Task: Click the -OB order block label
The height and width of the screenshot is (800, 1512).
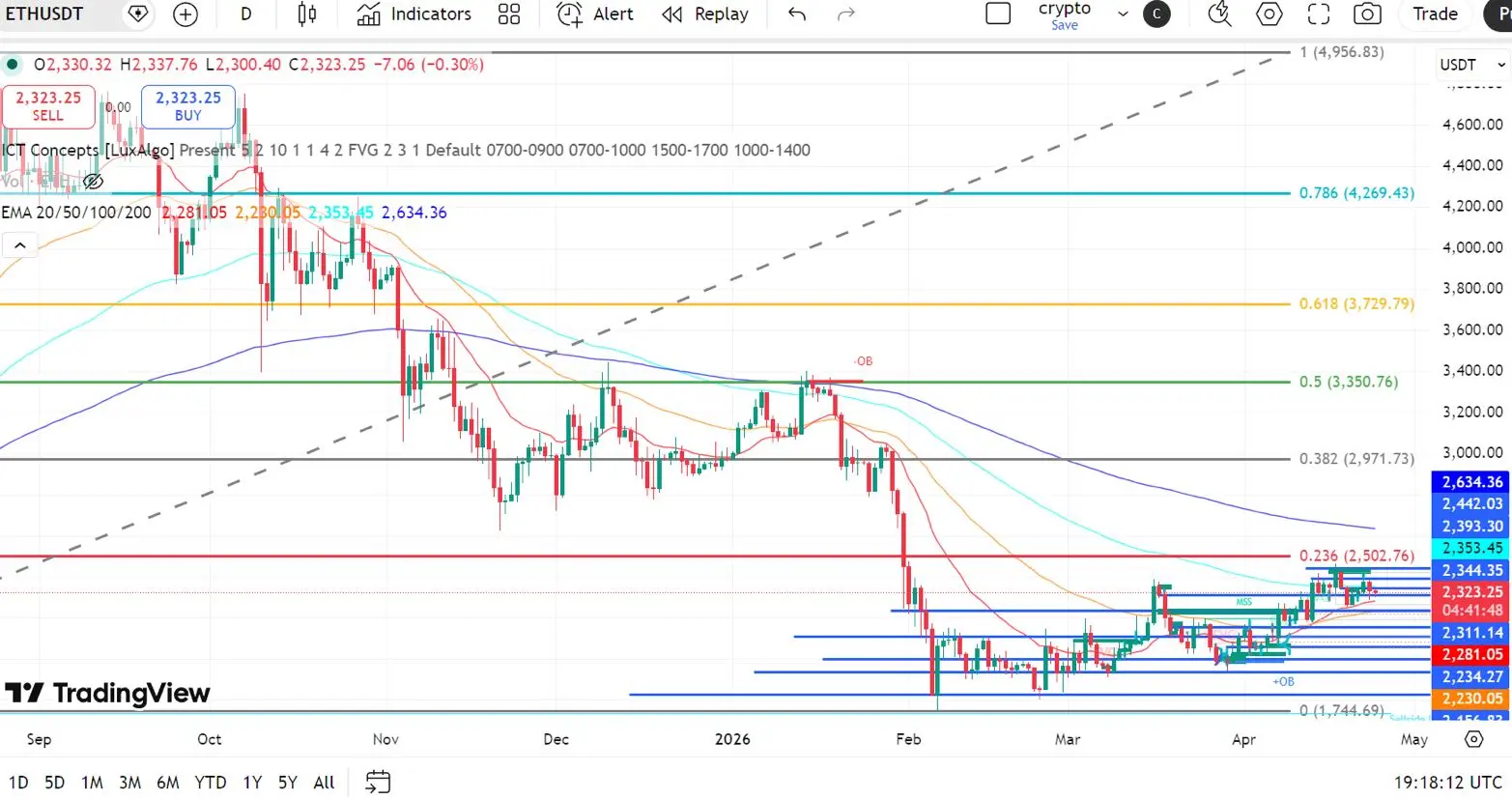Action: (863, 361)
